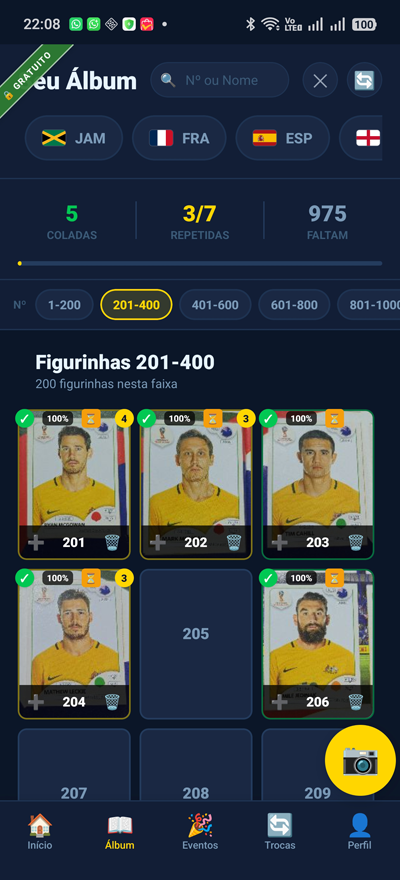
Task: Select the 401-600 number range
Action: pyautogui.click(x=215, y=305)
